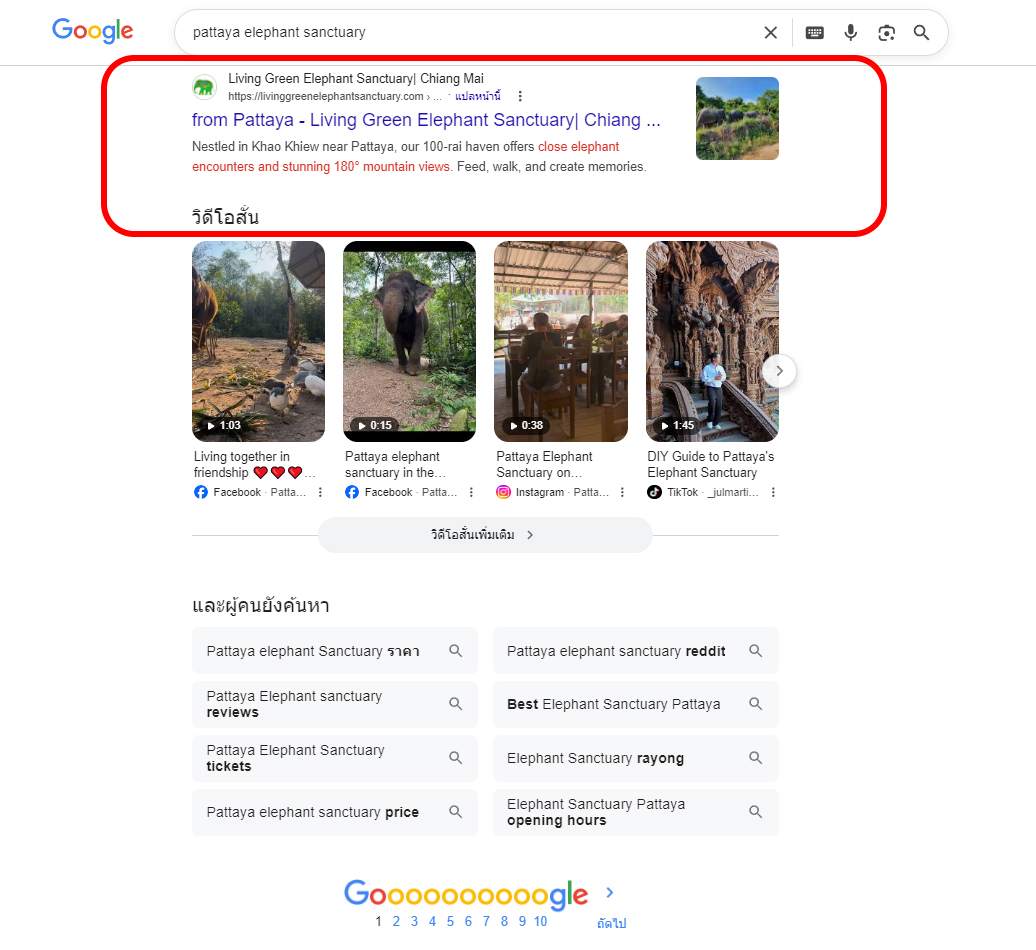1036x950 pixels.
Task: Jump to results page 10
Action: click(540, 921)
